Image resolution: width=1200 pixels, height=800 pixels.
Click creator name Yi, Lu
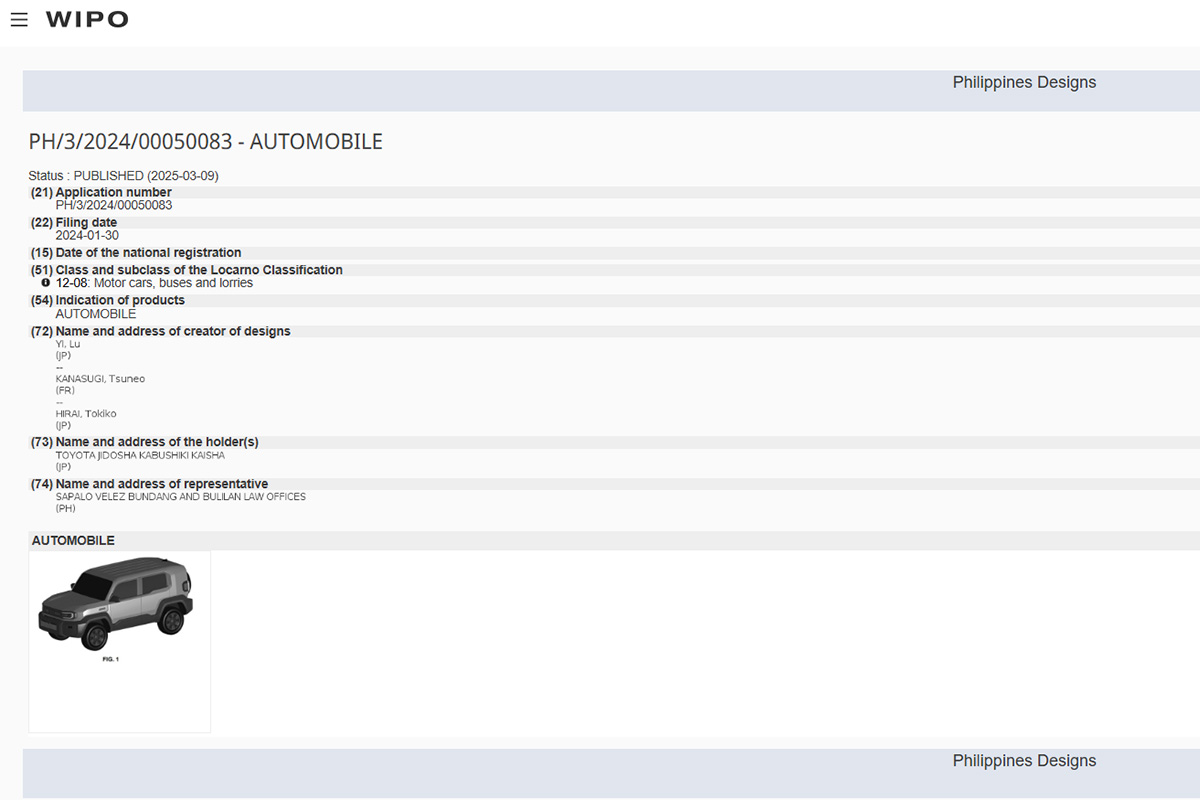tap(68, 344)
